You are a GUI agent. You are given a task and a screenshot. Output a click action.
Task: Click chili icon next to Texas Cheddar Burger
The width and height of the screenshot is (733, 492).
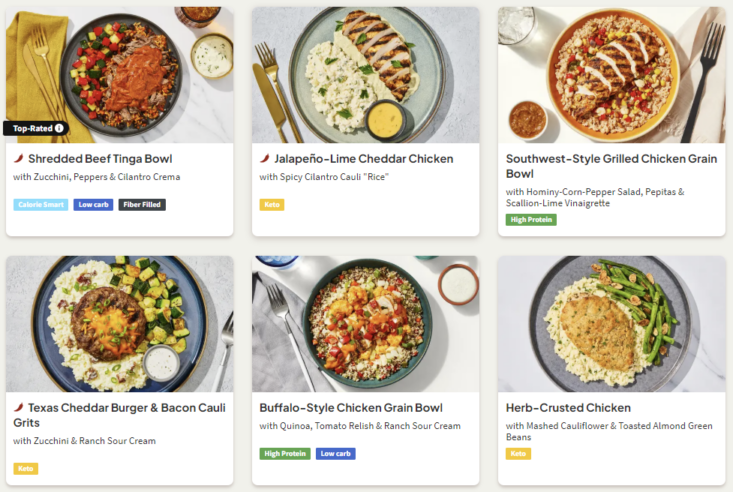coord(18,408)
